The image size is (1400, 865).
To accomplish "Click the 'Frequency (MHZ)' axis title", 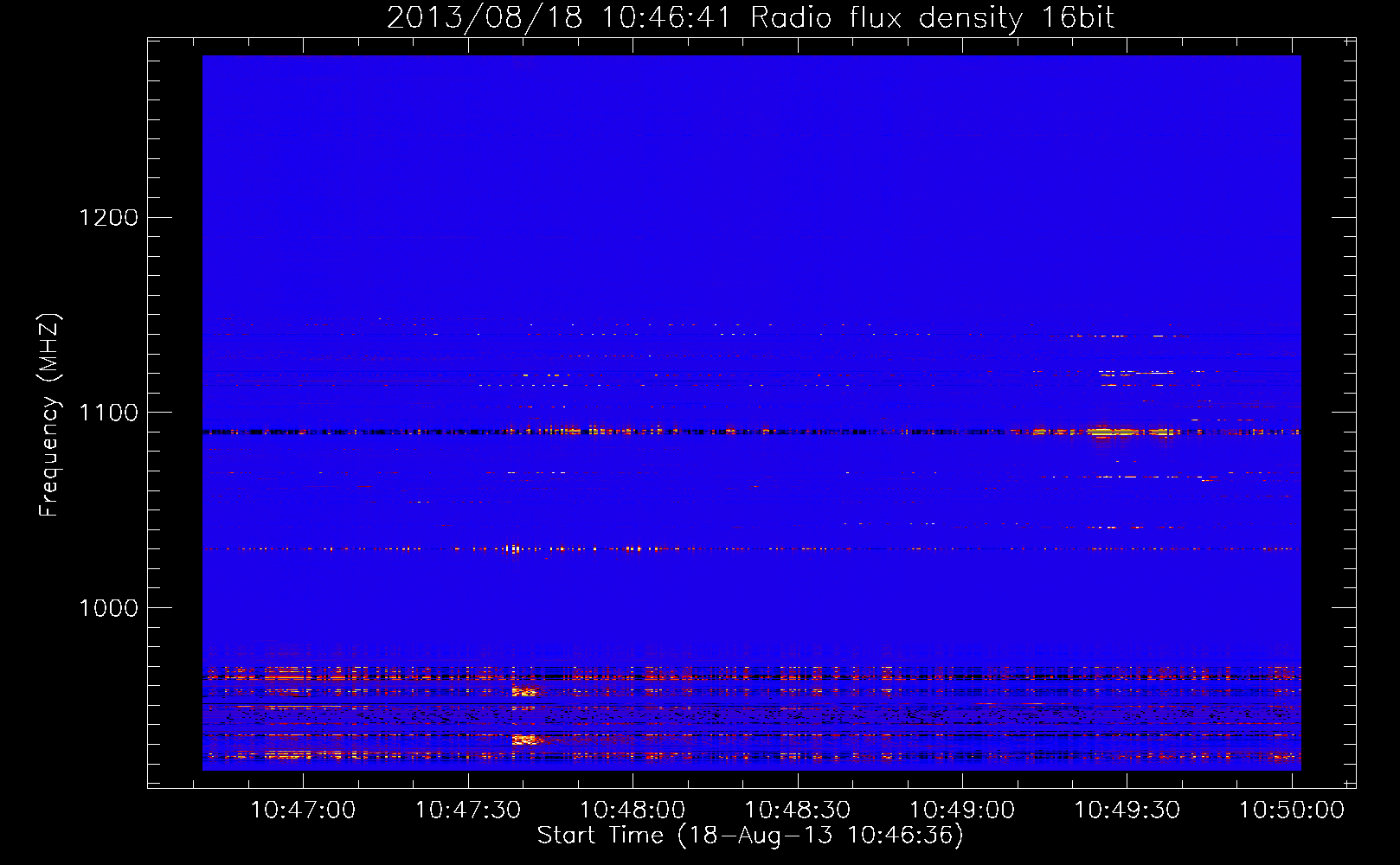I will point(50,415).
